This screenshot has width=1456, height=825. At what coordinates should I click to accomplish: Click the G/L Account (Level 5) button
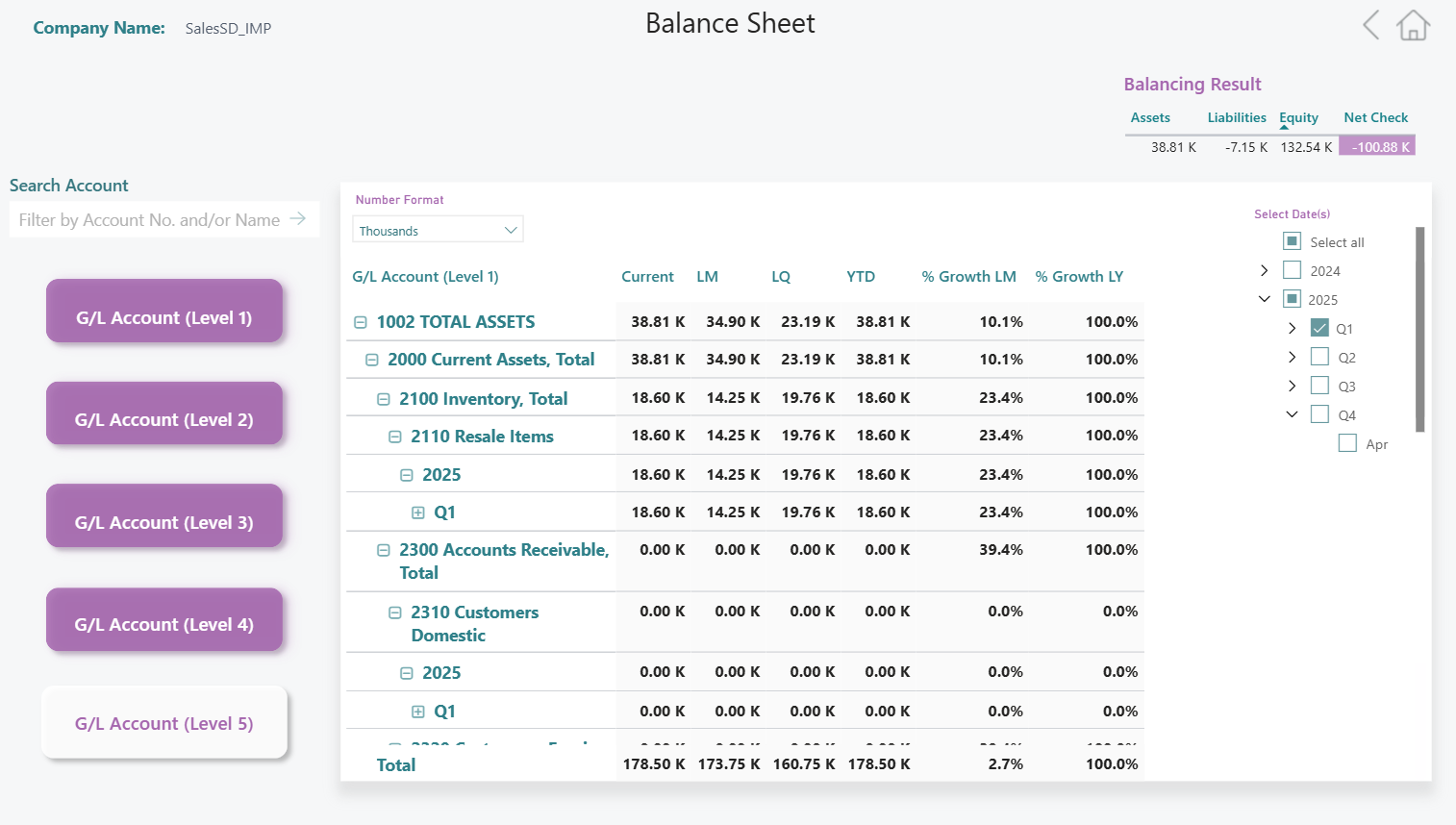tap(164, 723)
